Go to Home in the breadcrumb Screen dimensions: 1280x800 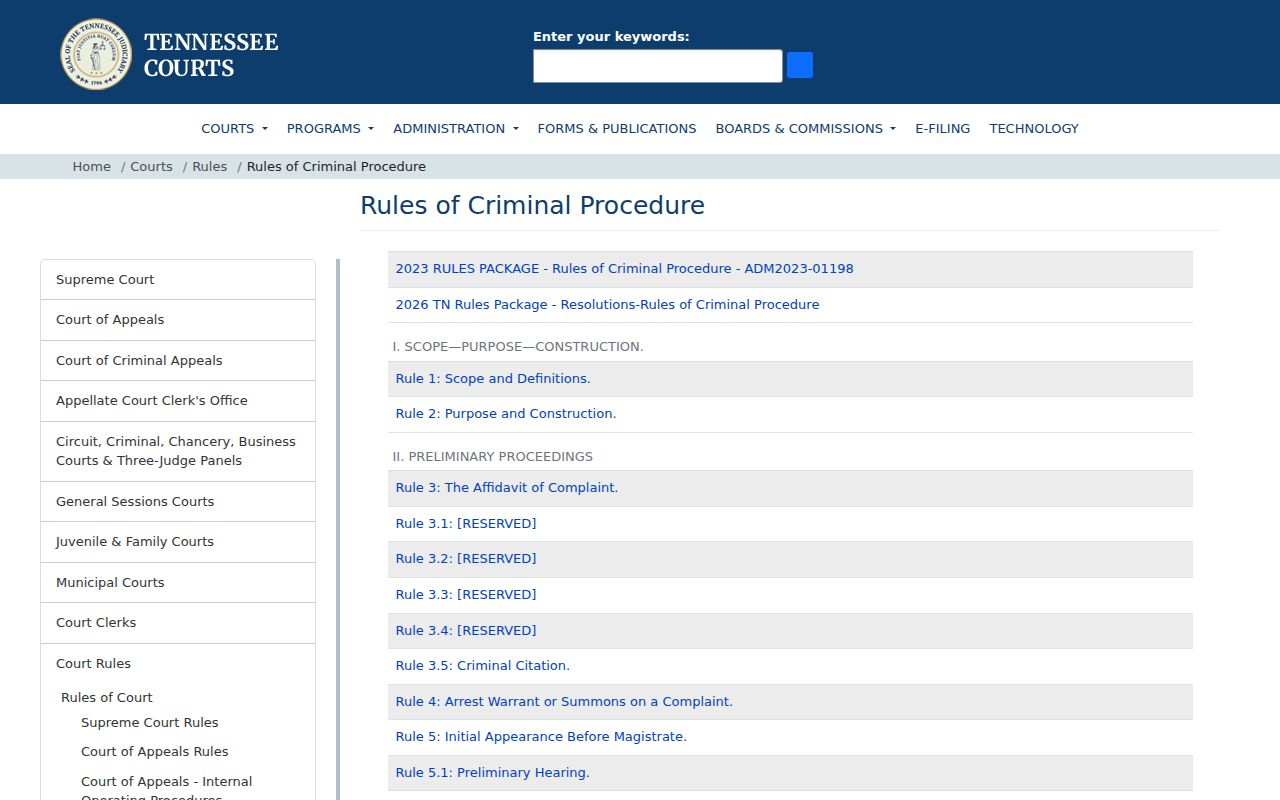click(92, 167)
